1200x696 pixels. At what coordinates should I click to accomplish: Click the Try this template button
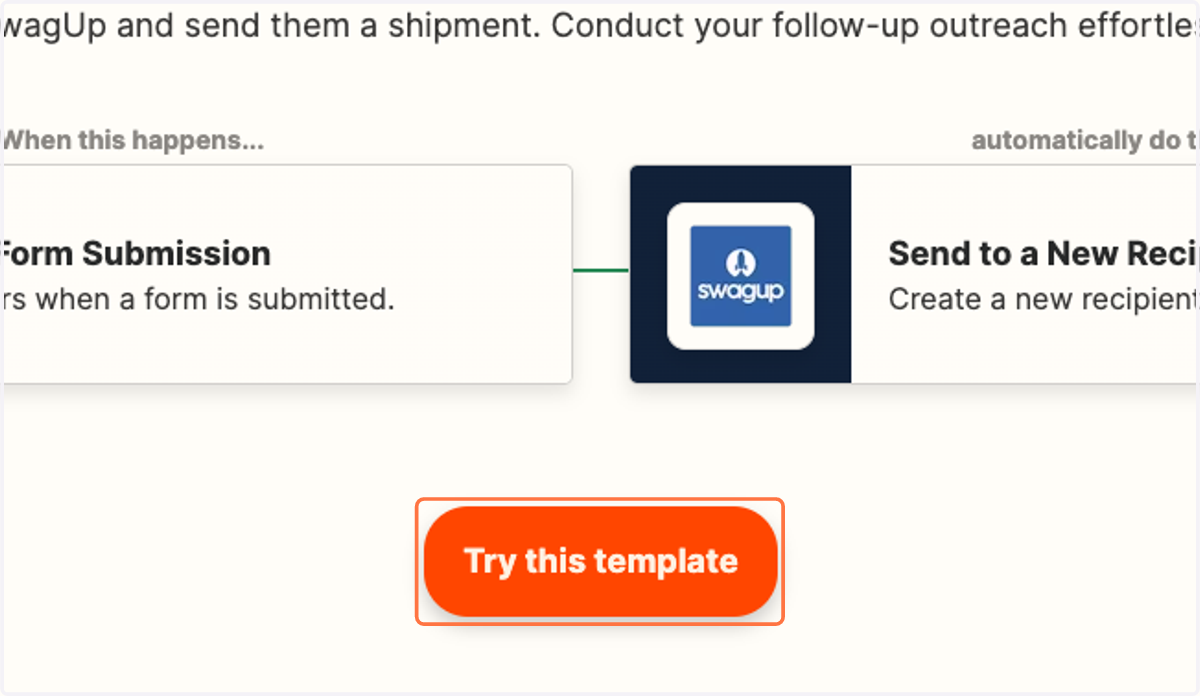click(x=601, y=561)
